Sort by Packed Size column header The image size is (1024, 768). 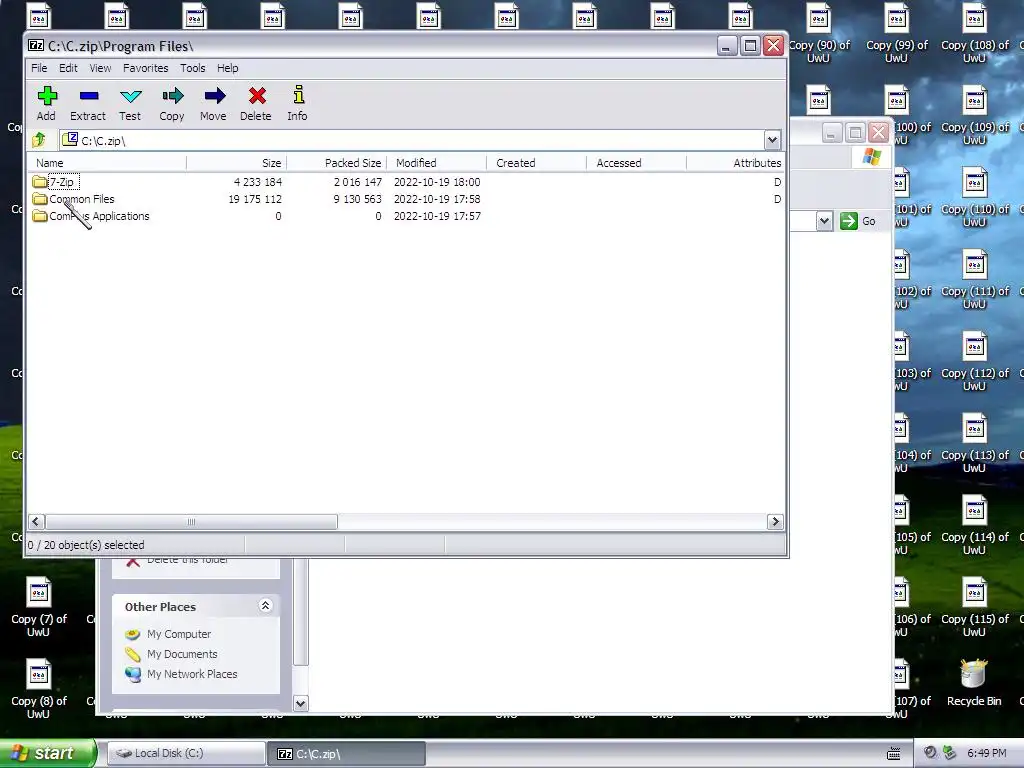point(336,163)
